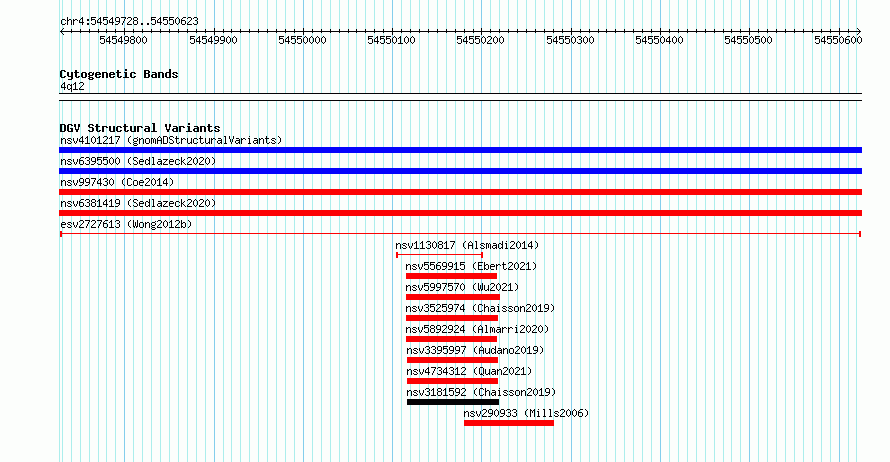Screen dimensions: 890x462
Task: Select the blue bar under nsv4101217
Action: (460, 150)
